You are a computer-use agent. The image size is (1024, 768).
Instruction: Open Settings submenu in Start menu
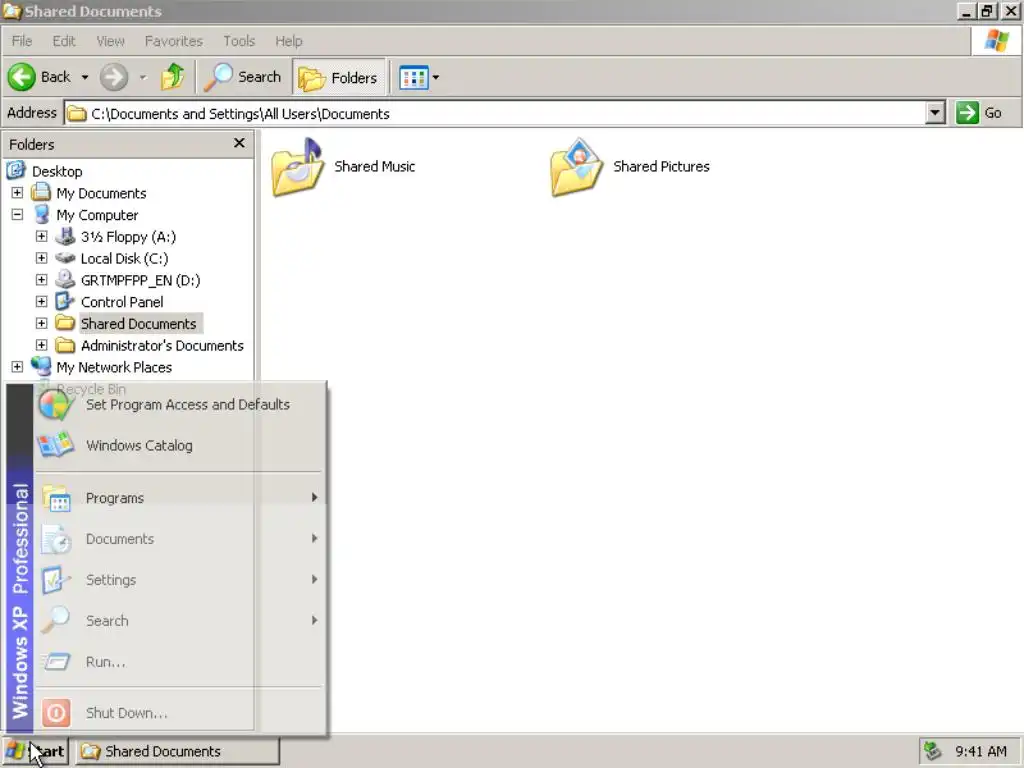(x=178, y=580)
